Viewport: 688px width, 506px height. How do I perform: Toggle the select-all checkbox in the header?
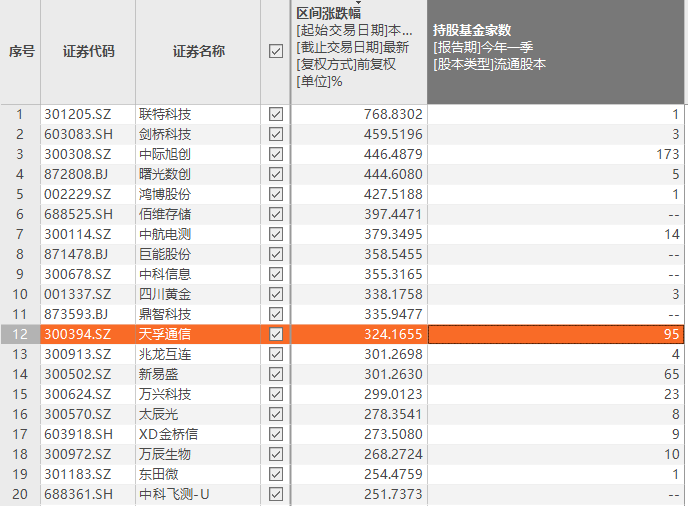[x=276, y=51]
